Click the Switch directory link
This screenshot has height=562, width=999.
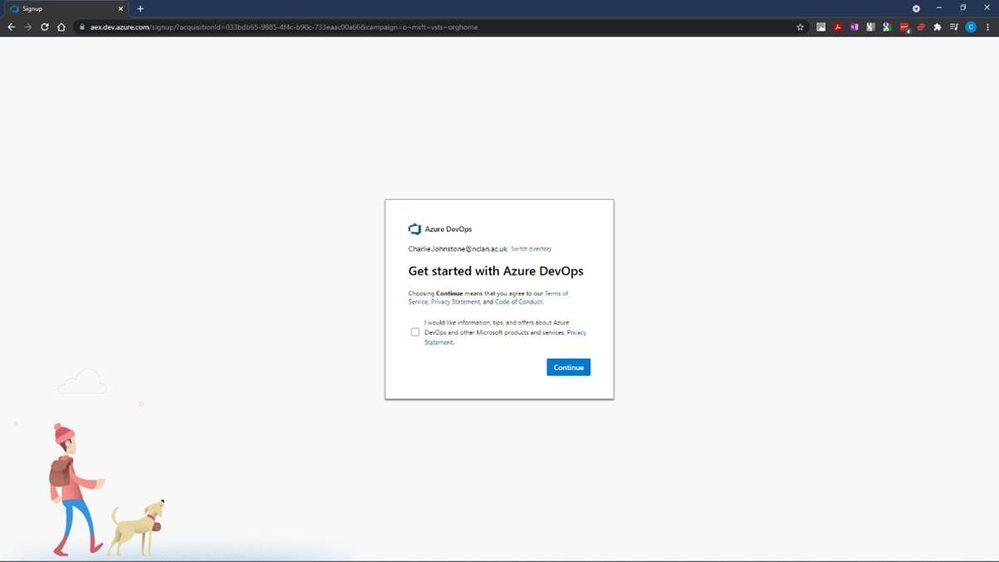click(531, 249)
